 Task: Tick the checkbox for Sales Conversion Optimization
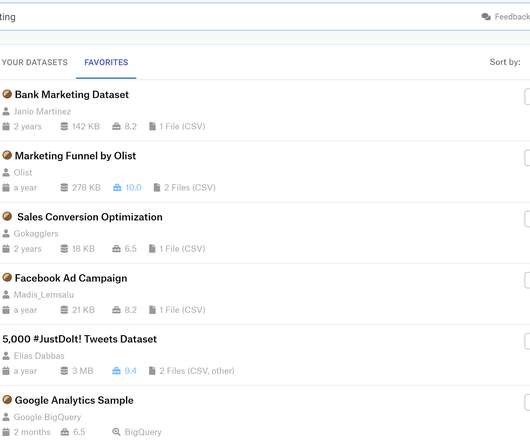point(527,219)
